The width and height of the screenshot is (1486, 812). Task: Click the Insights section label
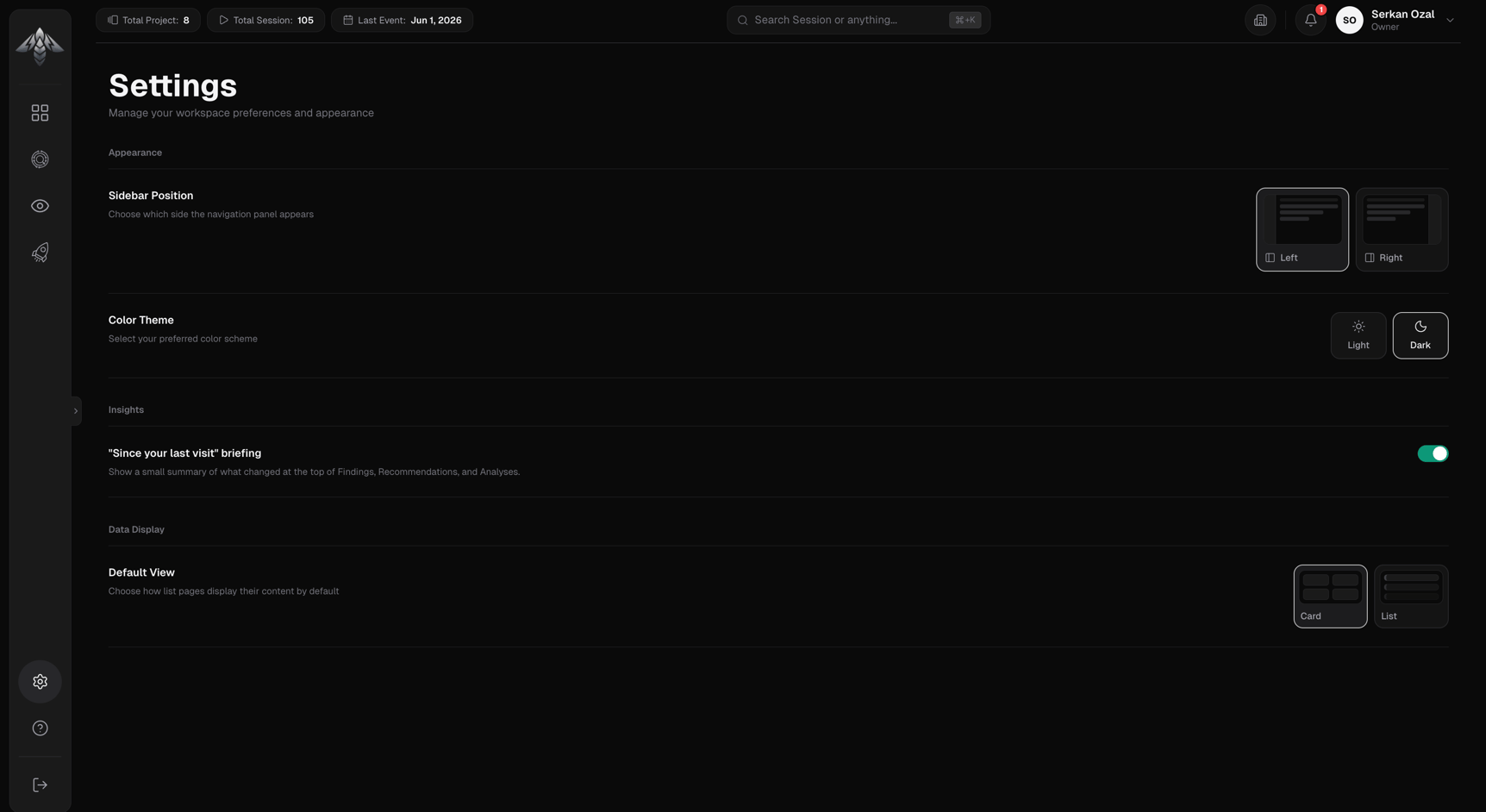pos(126,409)
